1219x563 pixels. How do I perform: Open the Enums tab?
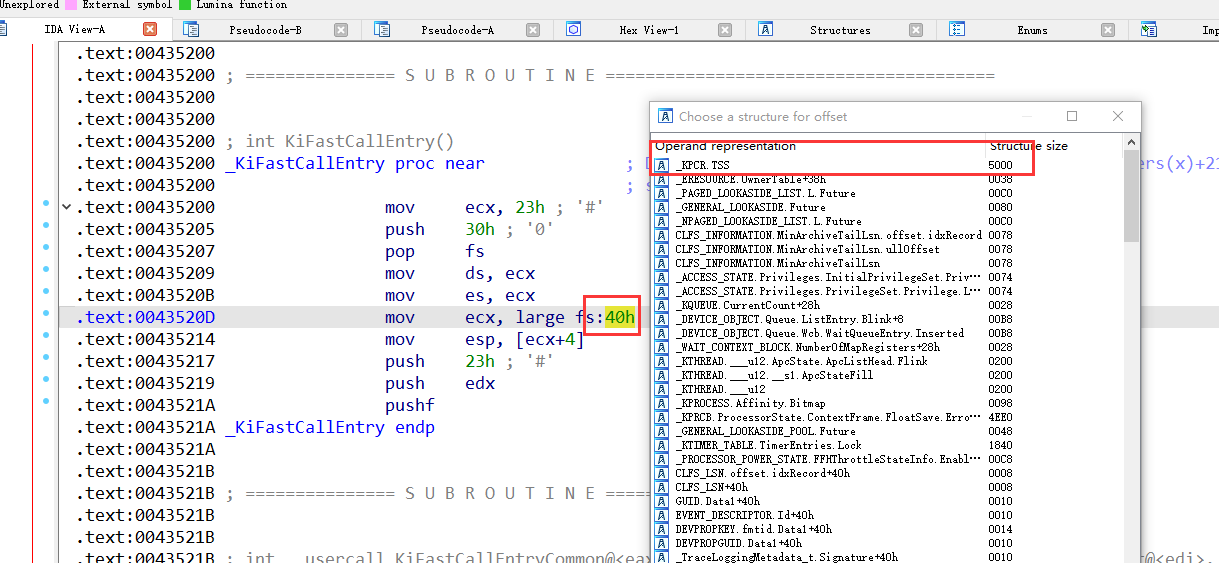(x=1032, y=30)
